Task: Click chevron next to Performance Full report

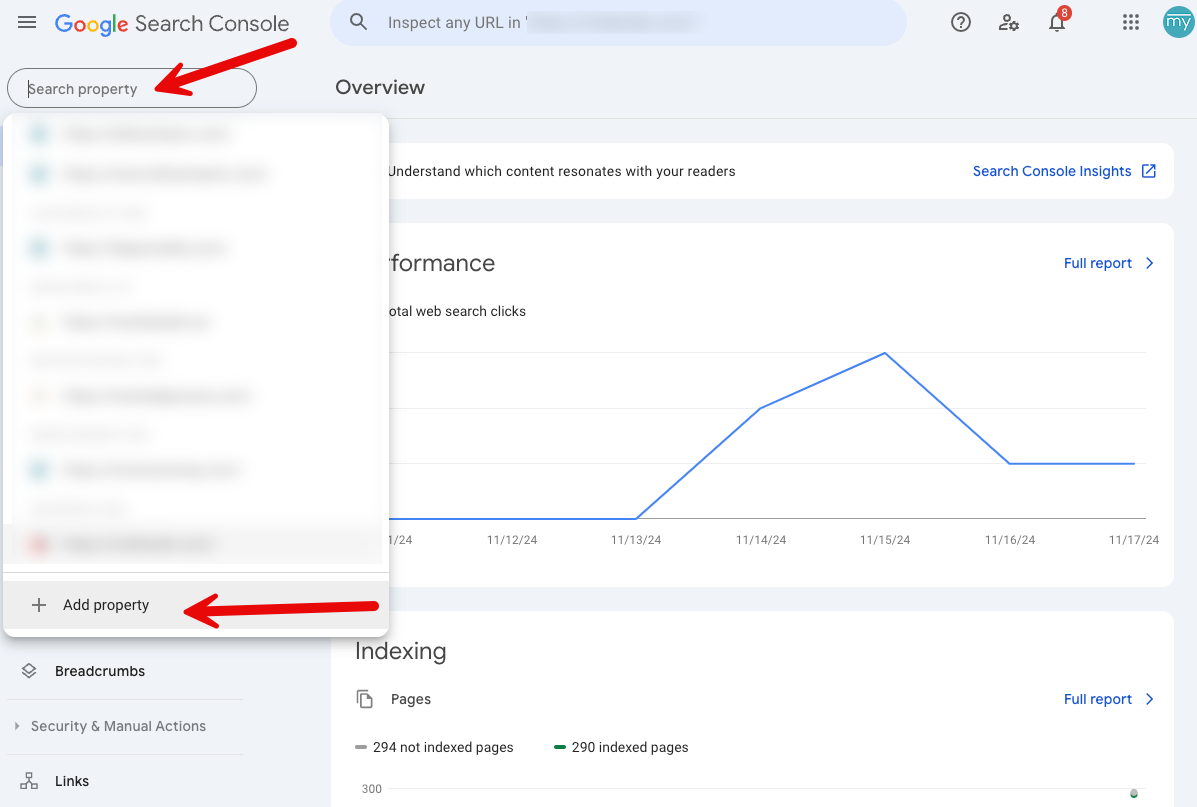Action: point(1150,263)
